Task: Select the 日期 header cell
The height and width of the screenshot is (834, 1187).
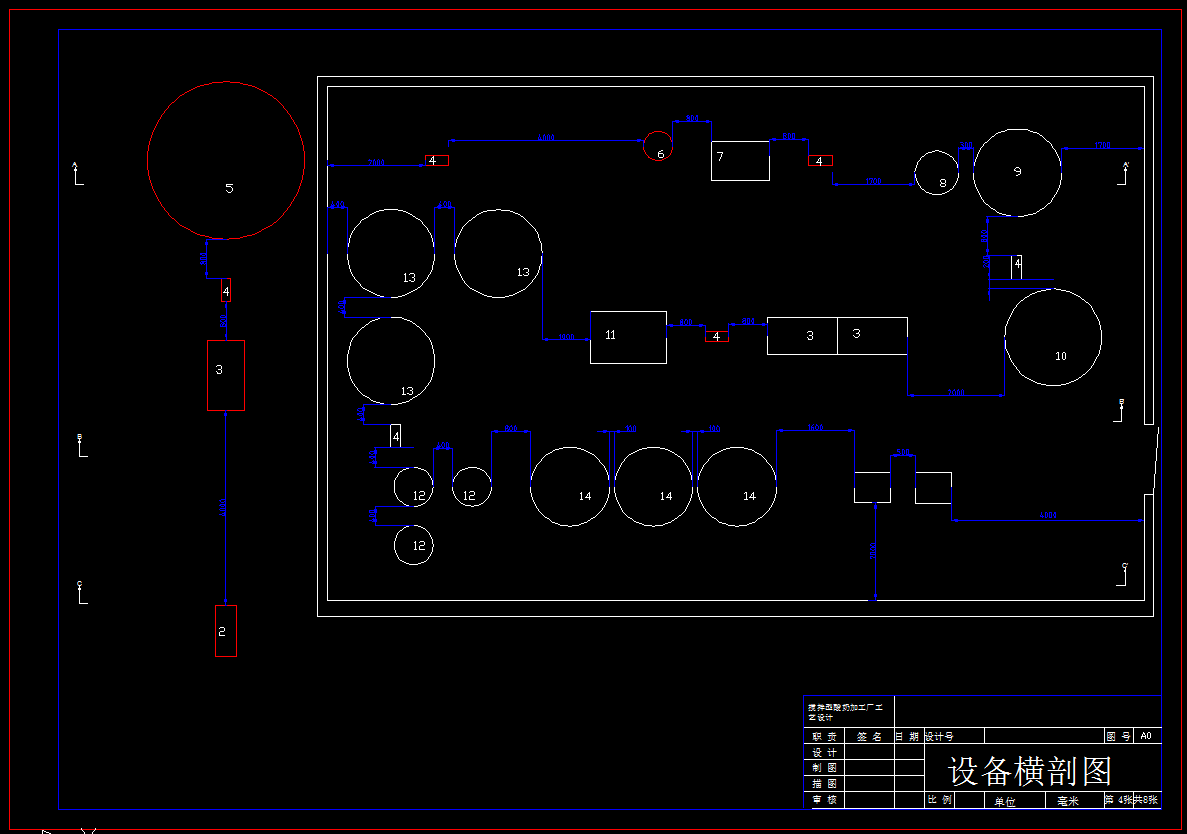Action: [908, 736]
